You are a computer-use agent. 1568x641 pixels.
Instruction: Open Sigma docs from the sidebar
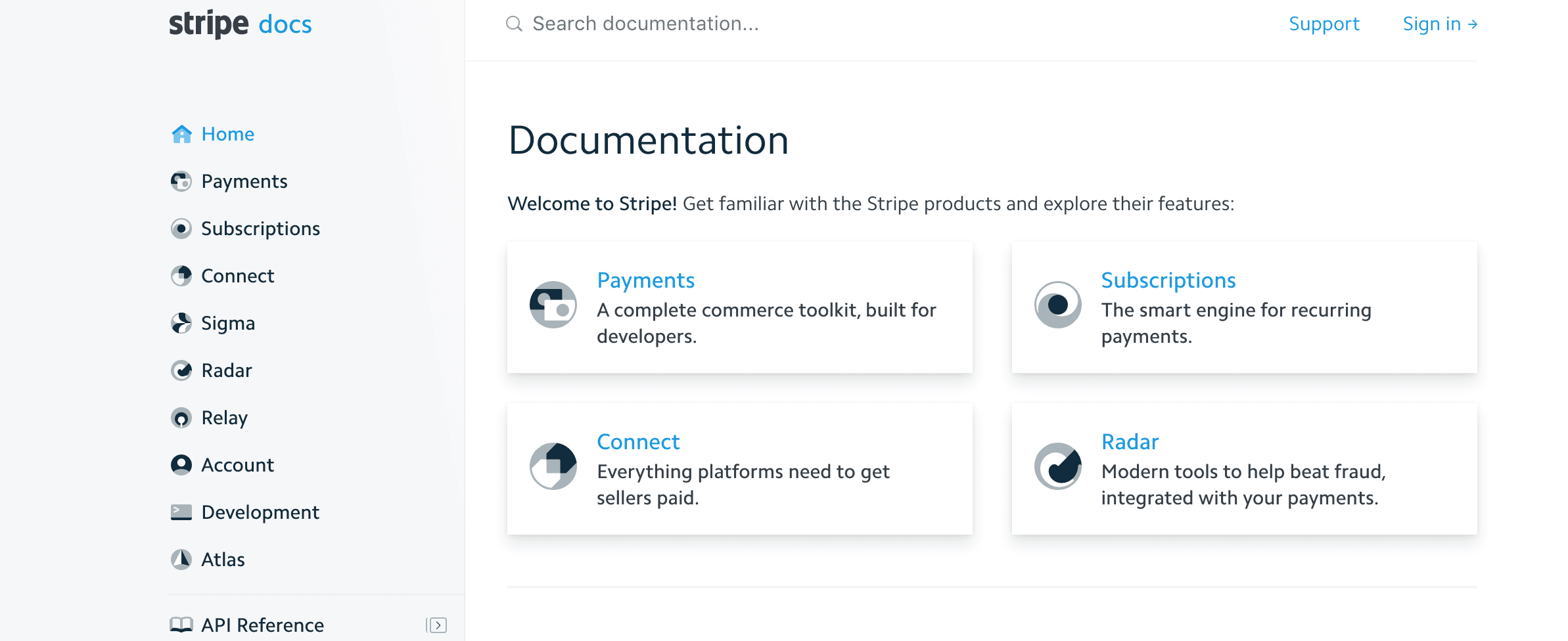[227, 323]
